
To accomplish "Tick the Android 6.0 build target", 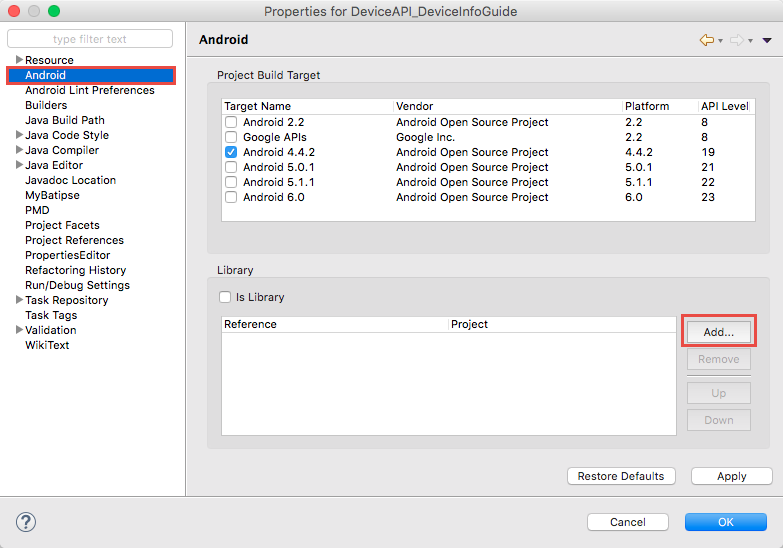I will [x=231, y=197].
